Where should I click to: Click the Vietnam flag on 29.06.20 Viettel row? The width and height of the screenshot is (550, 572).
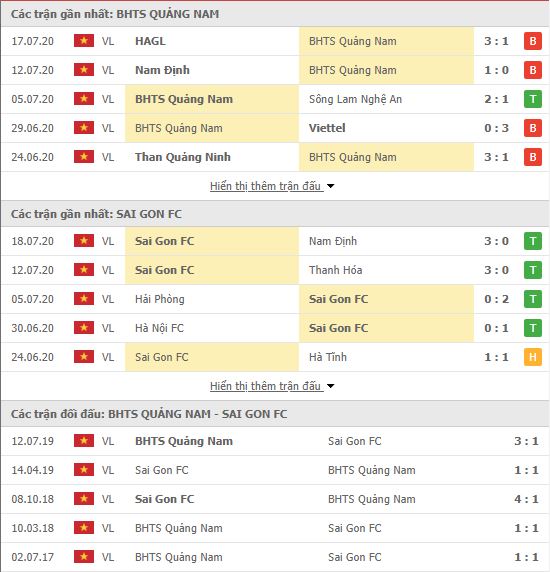84,128
